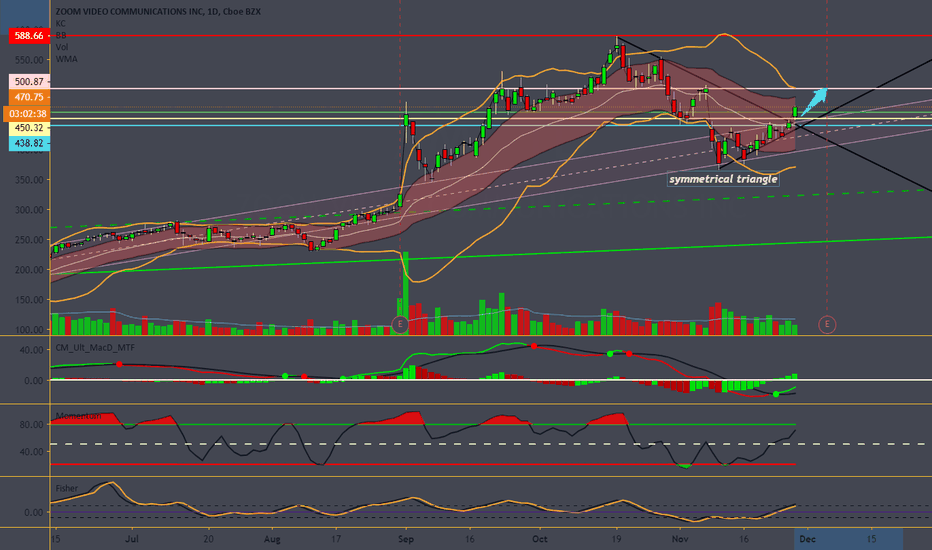Click the Fisher 0.00 scale value
The height and width of the screenshot is (550, 932).
pos(34,512)
